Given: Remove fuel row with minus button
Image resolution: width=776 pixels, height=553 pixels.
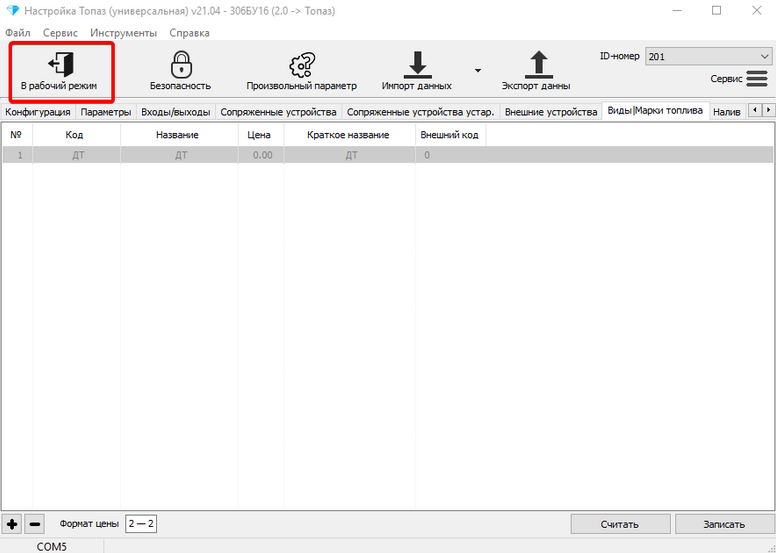Looking at the screenshot, I should point(35,524).
